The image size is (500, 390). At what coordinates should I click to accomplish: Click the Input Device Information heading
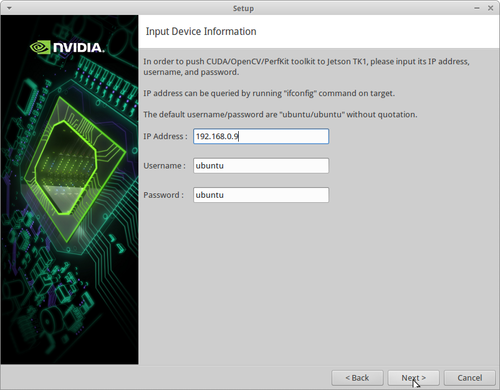coord(201,31)
